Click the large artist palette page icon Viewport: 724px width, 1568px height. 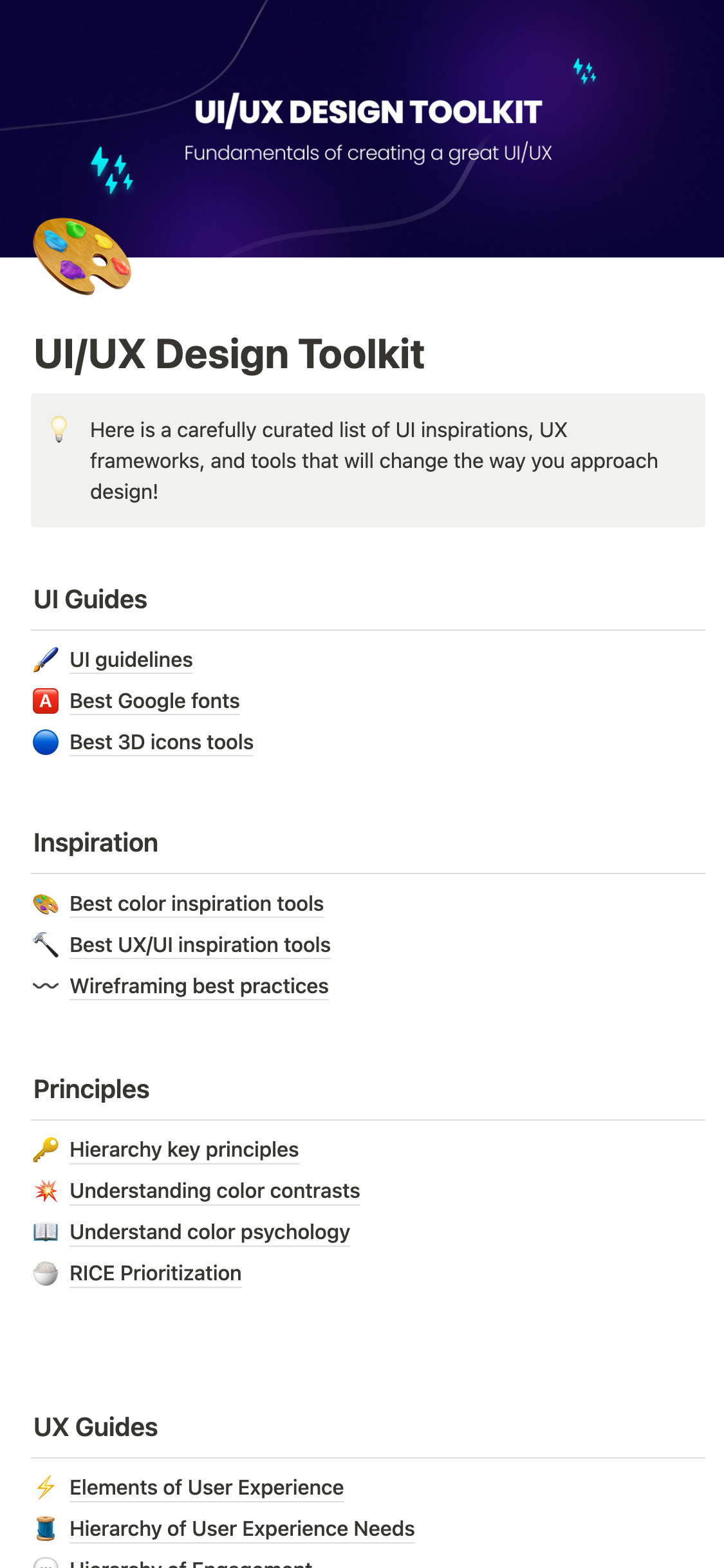(x=82, y=256)
